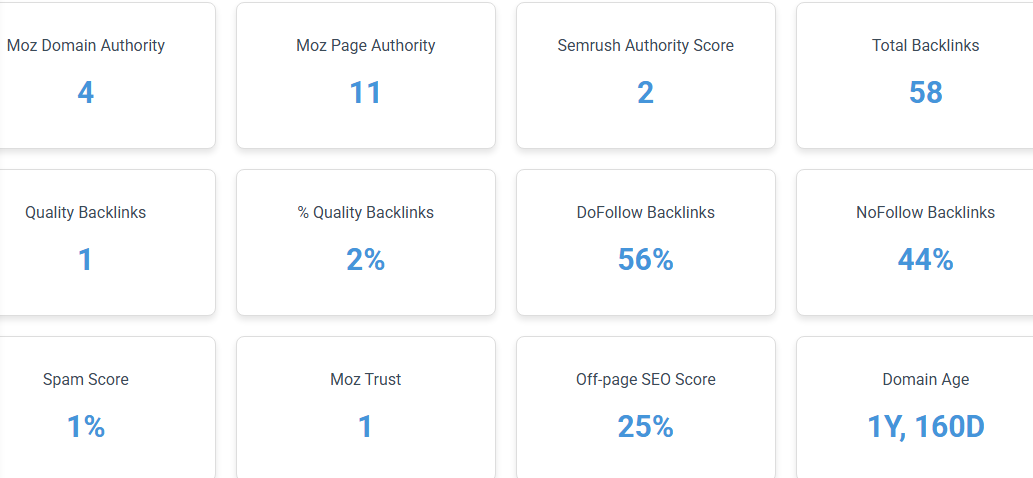The height and width of the screenshot is (478, 1033).
Task: Select the Moz Page Authority value 11
Action: [x=366, y=93]
